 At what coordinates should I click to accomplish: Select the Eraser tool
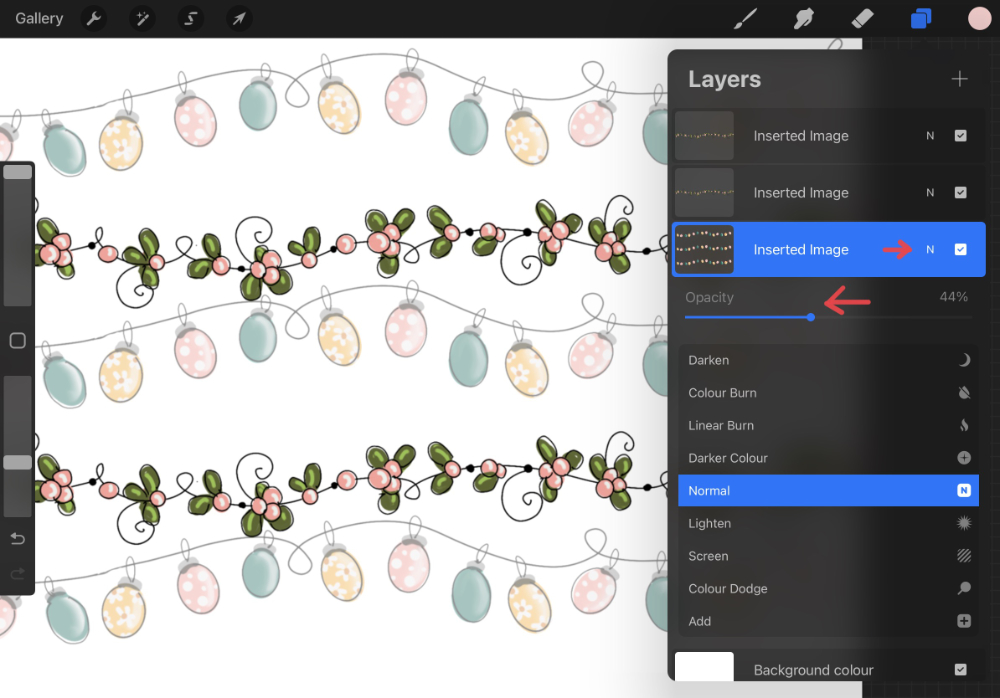tap(861, 17)
